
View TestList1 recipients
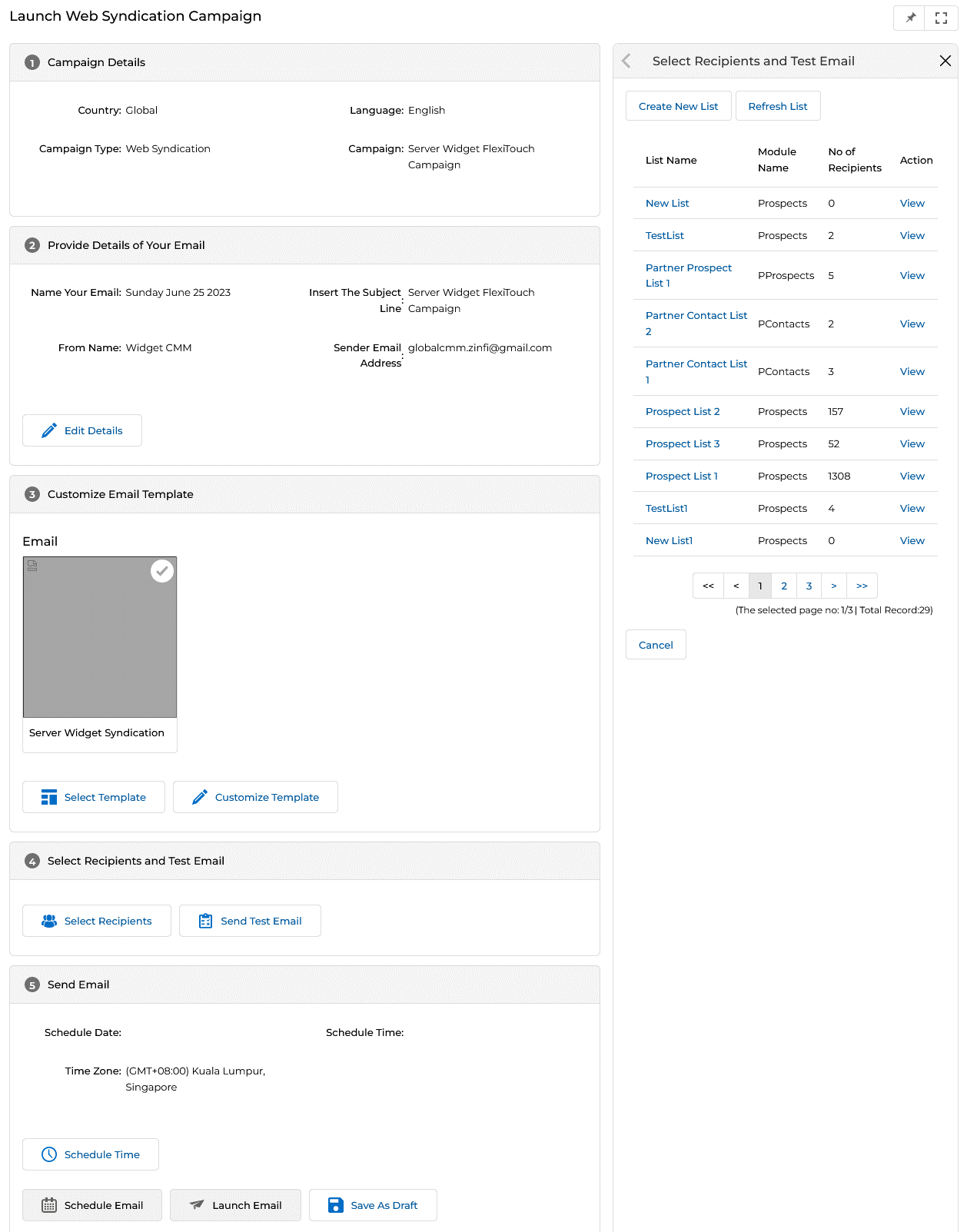[912, 508]
